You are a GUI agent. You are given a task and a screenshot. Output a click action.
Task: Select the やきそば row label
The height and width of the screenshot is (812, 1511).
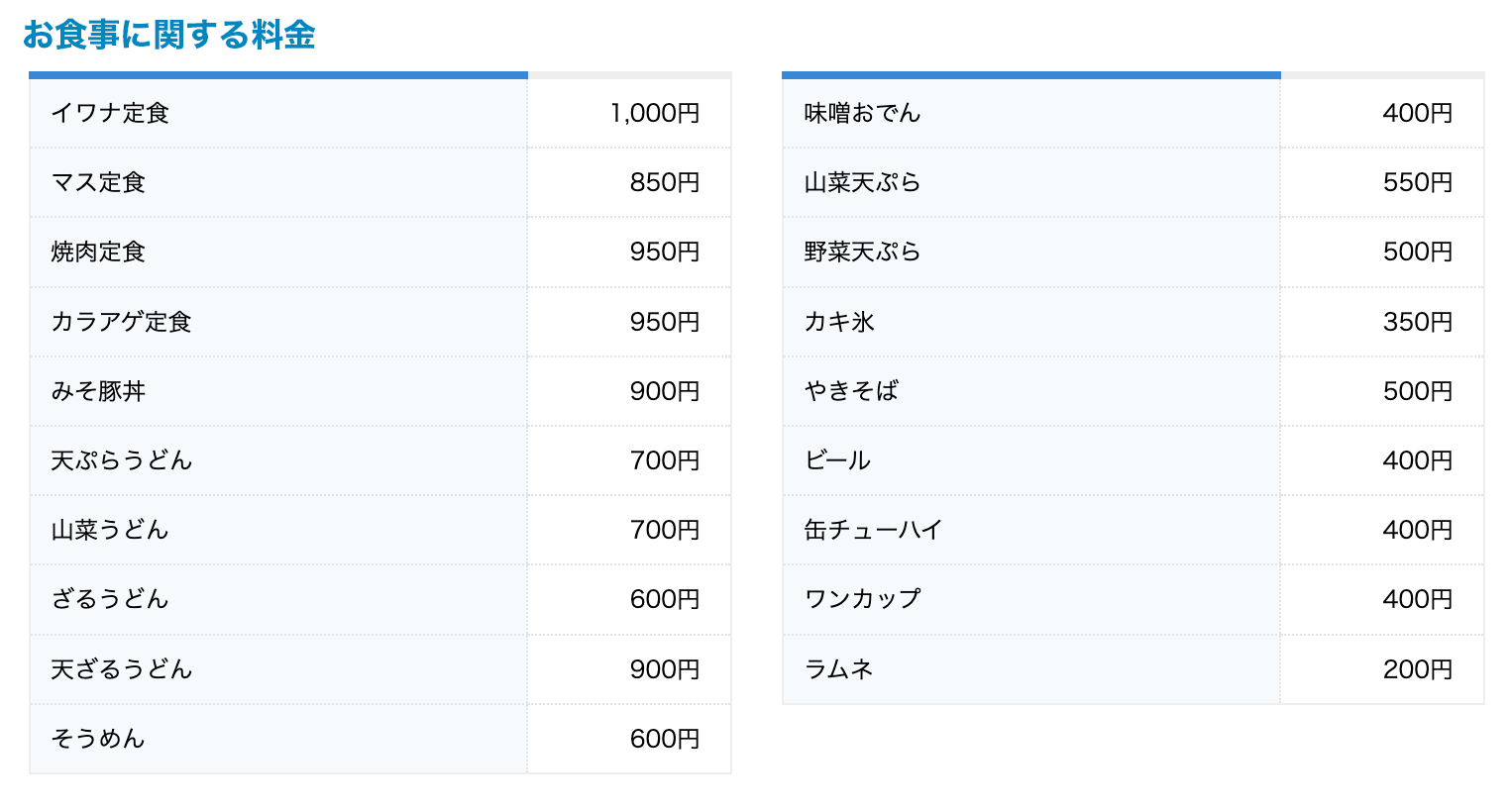(x=851, y=391)
